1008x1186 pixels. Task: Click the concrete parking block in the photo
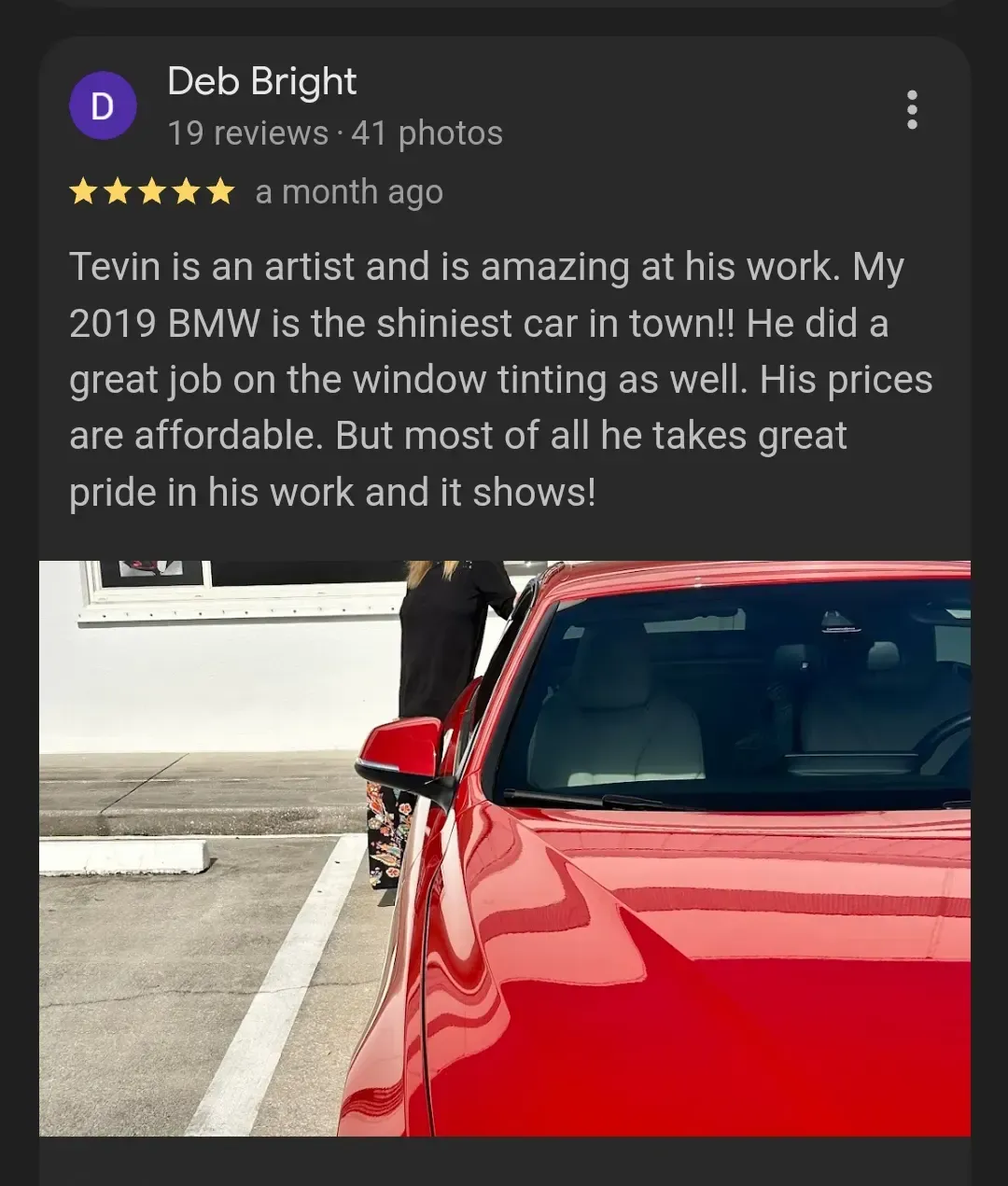(124, 857)
